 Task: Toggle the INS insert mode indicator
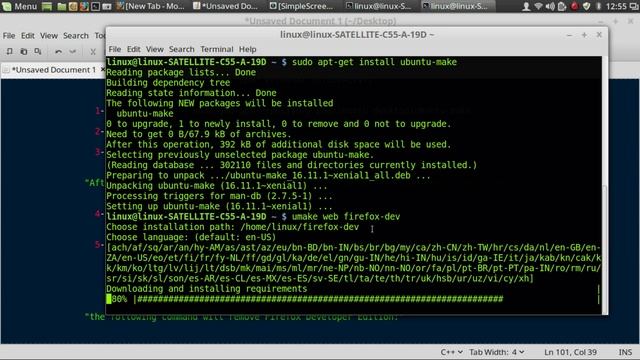625,352
